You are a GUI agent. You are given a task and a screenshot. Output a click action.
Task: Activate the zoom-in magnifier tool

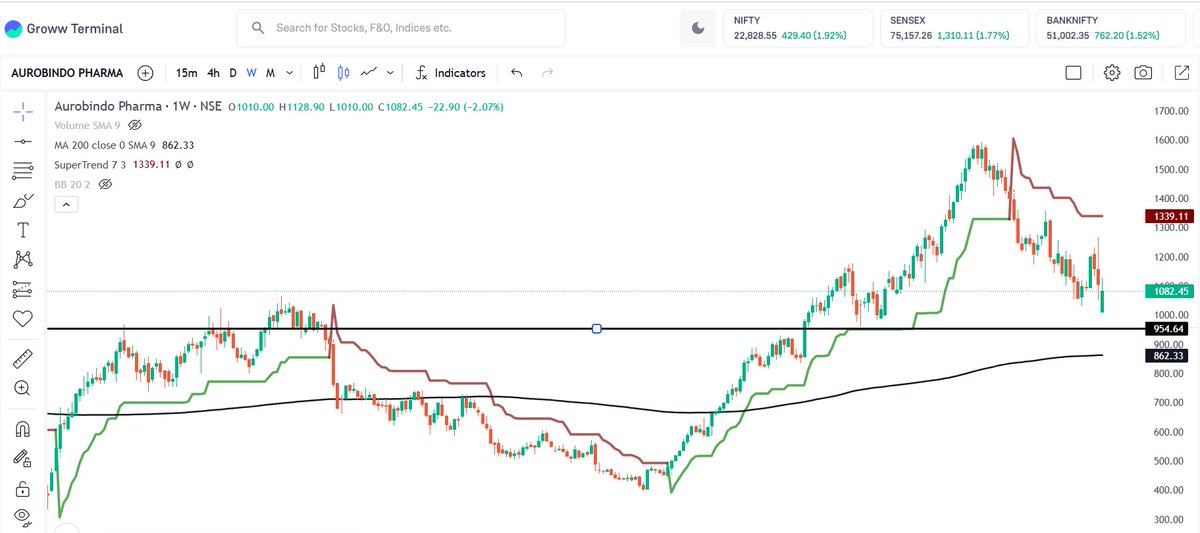(x=23, y=388)
